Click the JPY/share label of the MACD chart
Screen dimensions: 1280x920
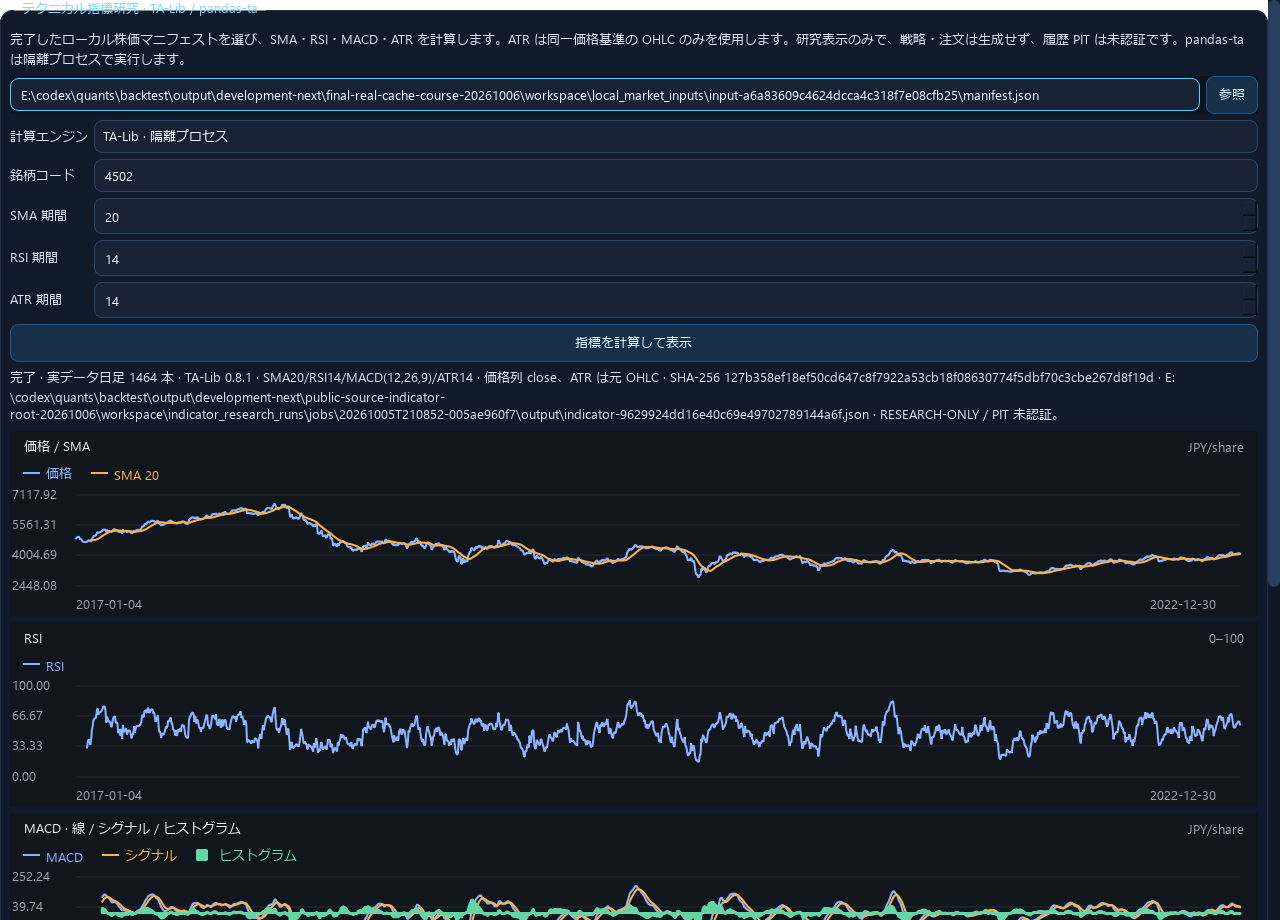[x=1216, y=829]
